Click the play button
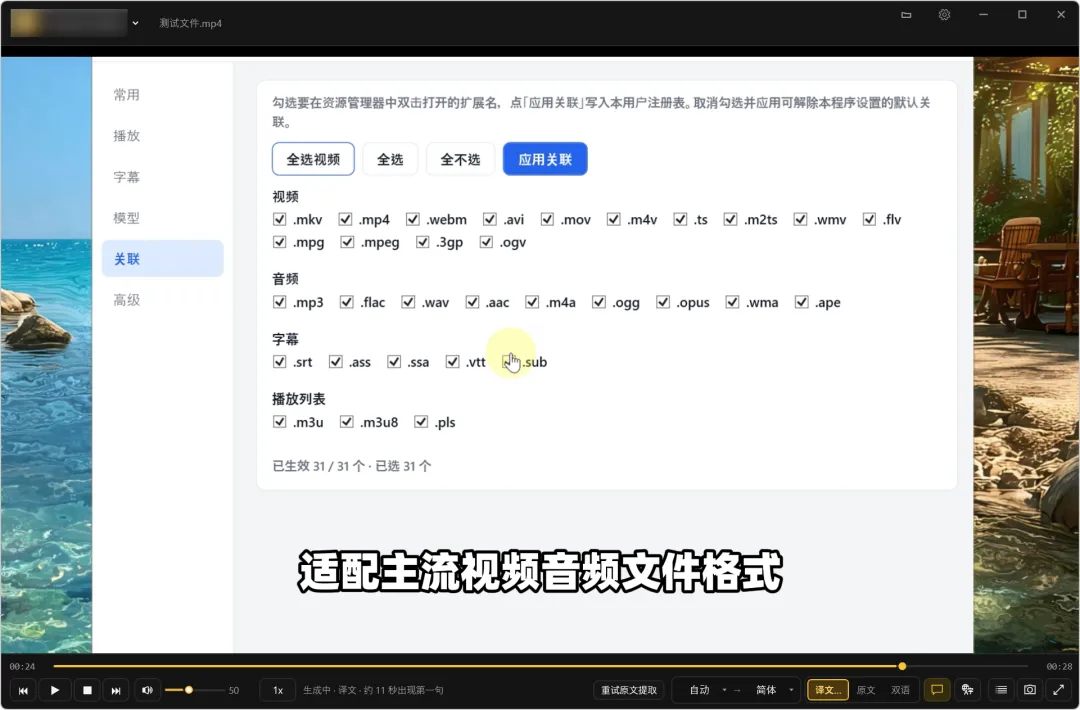Viewport: 1080px width, 710px height. pos(55,690)
